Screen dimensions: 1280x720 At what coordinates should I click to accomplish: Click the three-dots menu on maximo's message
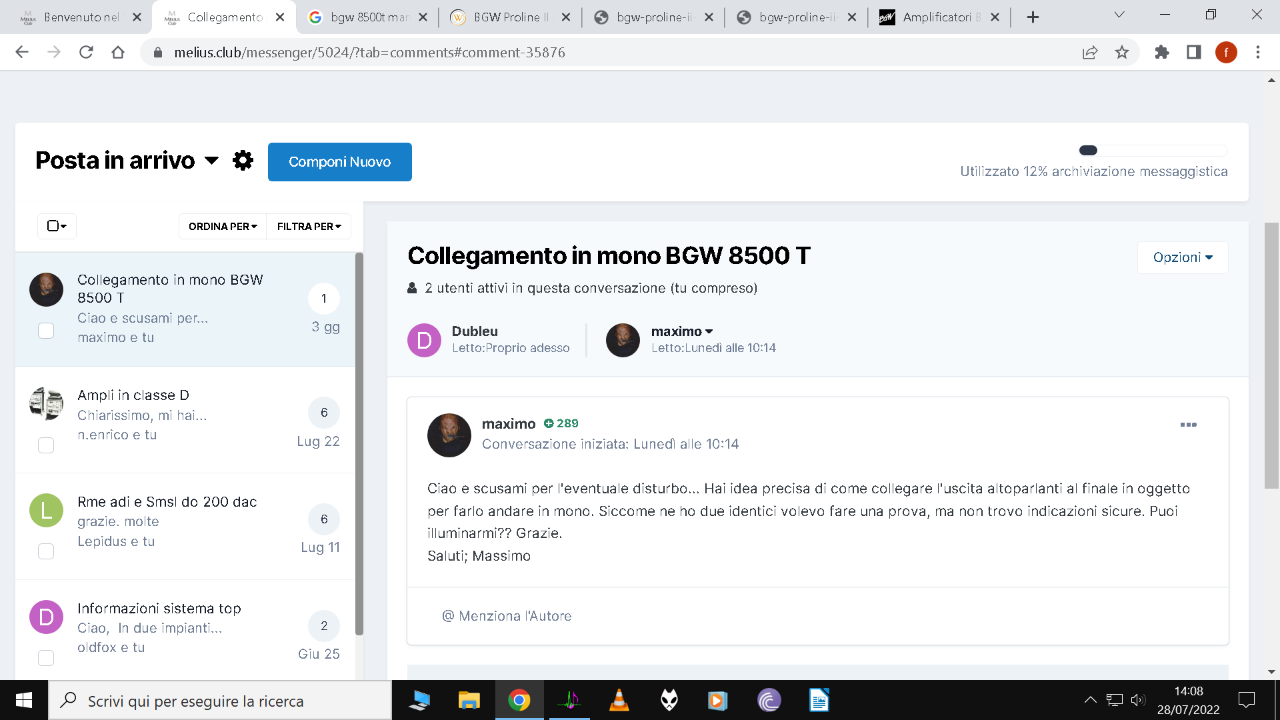(1188, 425)
